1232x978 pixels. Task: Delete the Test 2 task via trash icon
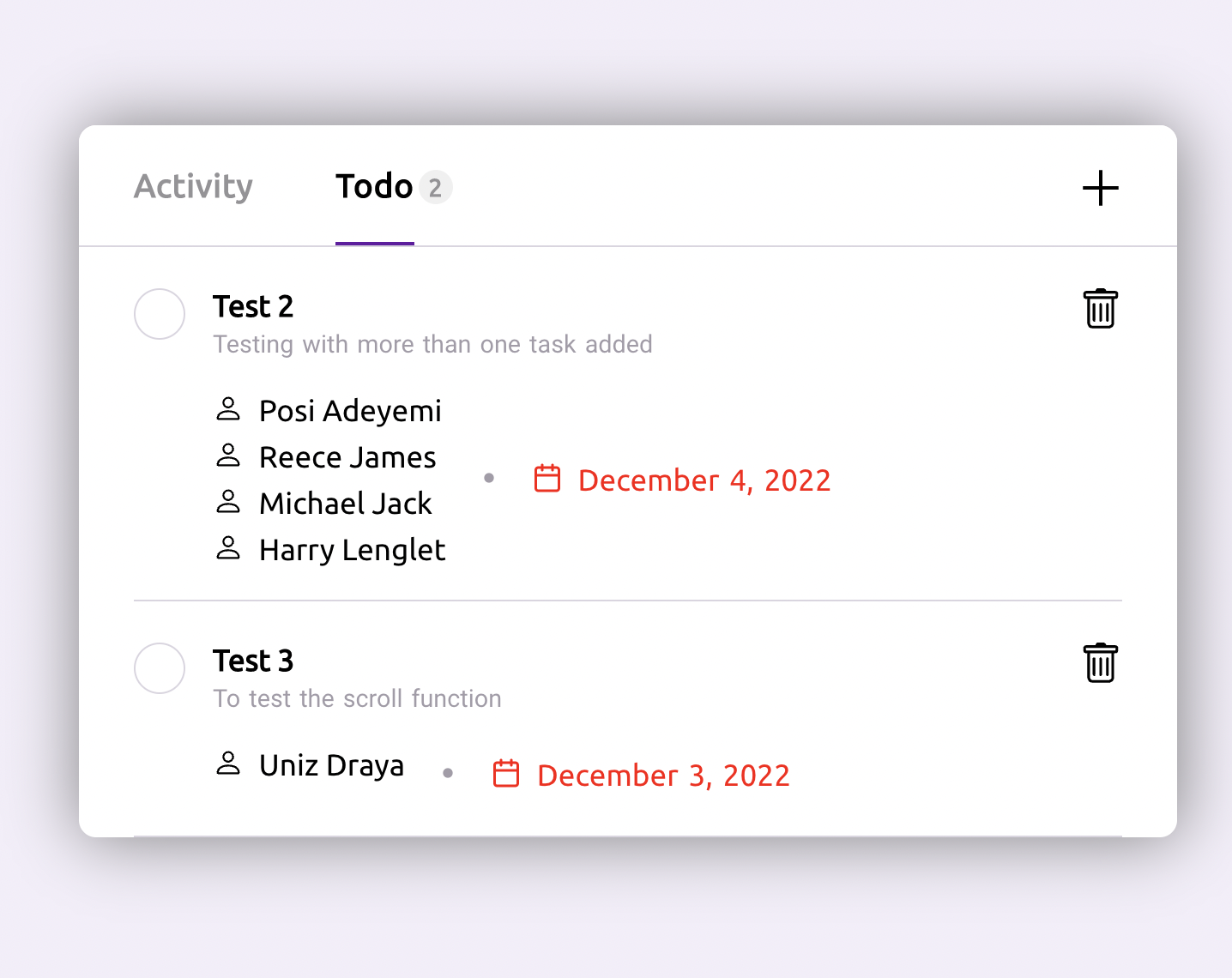point(1100,309)
